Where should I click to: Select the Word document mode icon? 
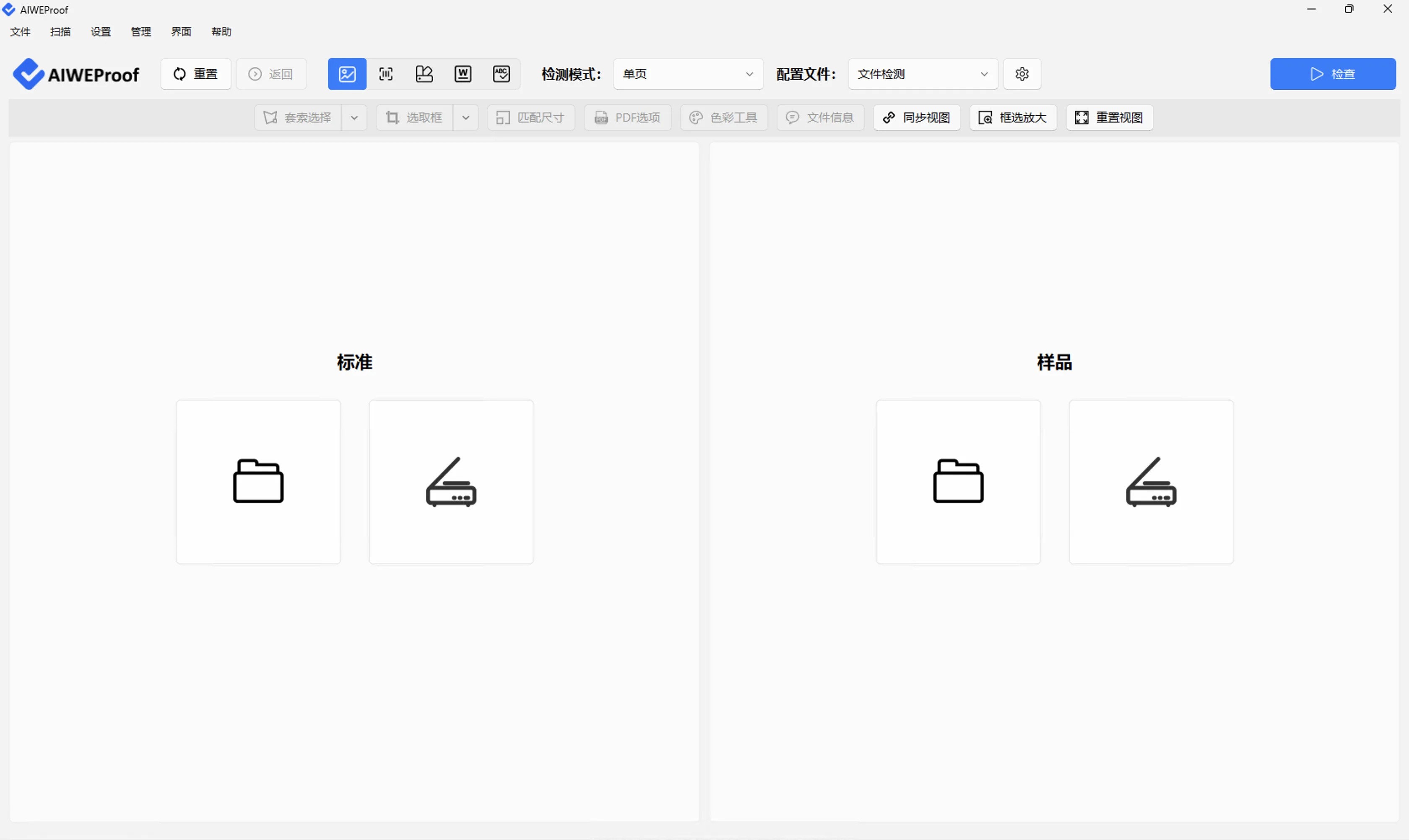(463, 74)
